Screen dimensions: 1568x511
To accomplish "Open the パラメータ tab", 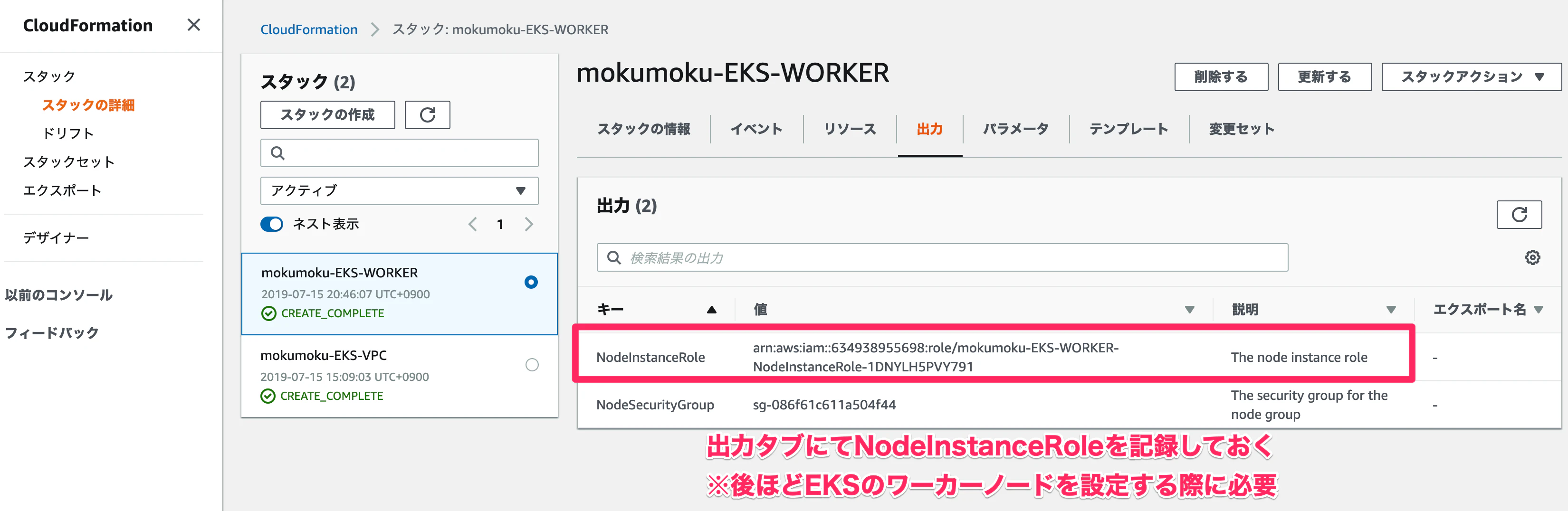I will tap(1015, 129).
